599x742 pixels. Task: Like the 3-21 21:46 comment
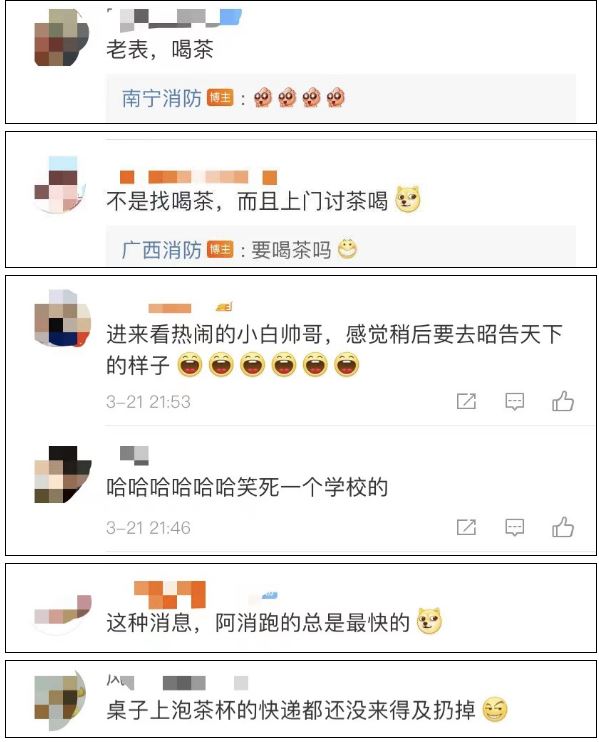[x=563, y=527]
